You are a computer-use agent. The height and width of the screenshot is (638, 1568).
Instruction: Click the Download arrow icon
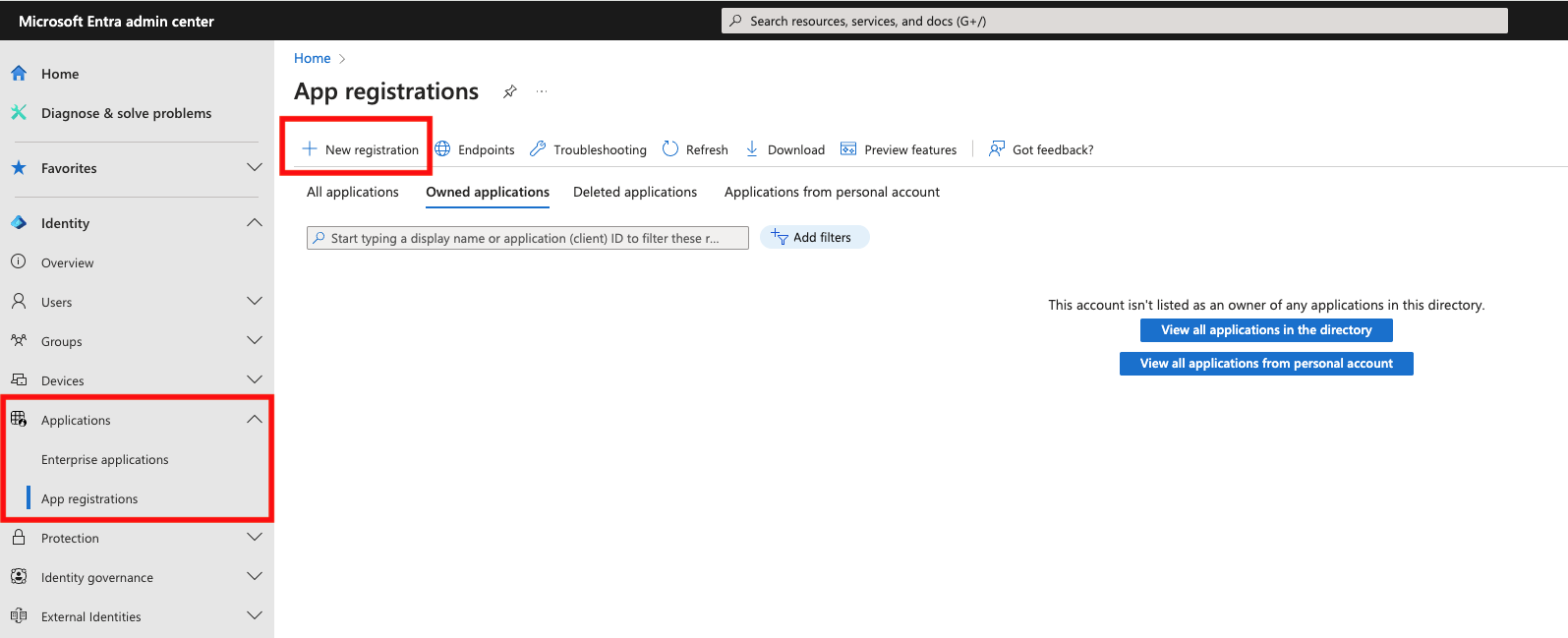coord(752,148)
